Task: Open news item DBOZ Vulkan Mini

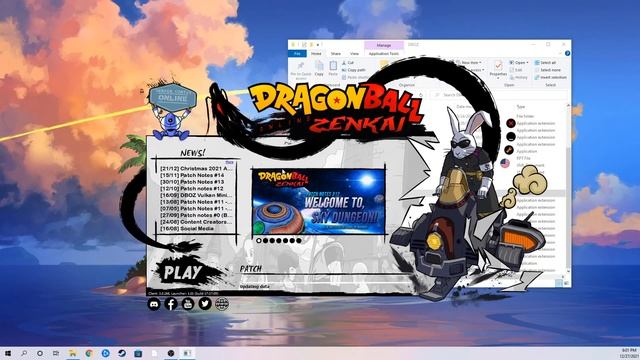Action: point(196,195)
